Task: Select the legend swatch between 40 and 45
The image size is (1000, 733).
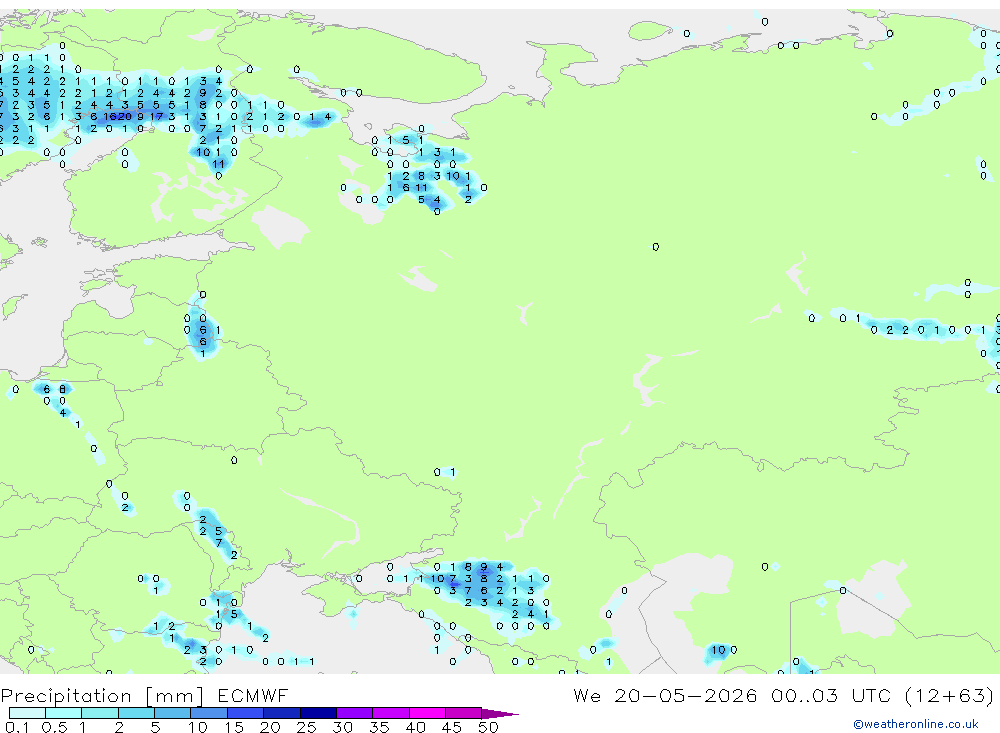Action: (427, 713)
